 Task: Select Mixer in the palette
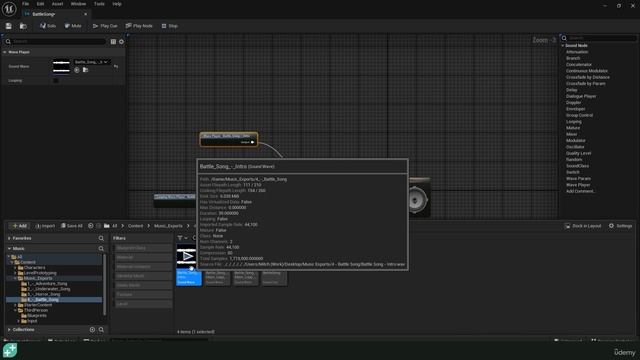571,134
